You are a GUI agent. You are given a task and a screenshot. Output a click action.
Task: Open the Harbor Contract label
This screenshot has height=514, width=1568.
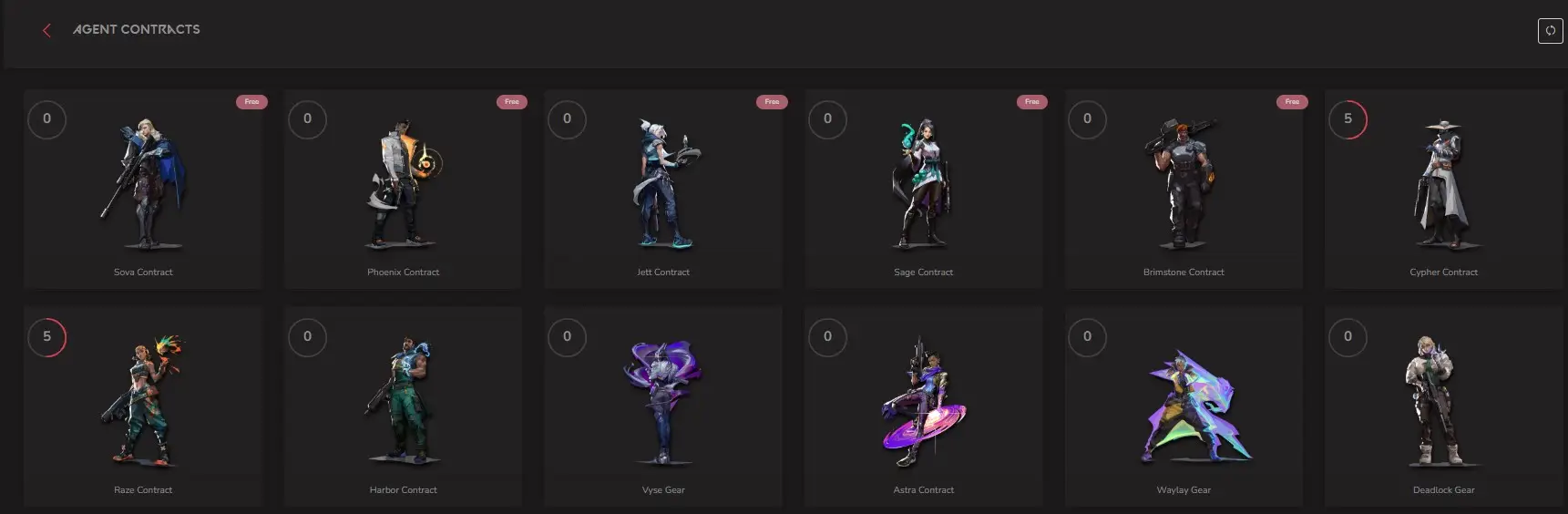403,490
